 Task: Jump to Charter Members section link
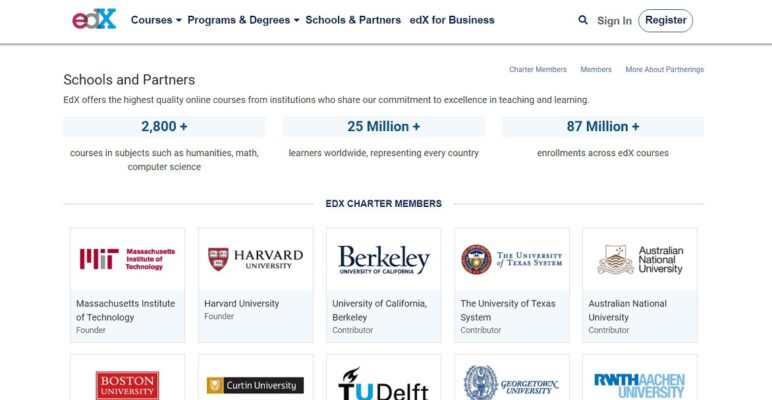(x=538, y=70)
